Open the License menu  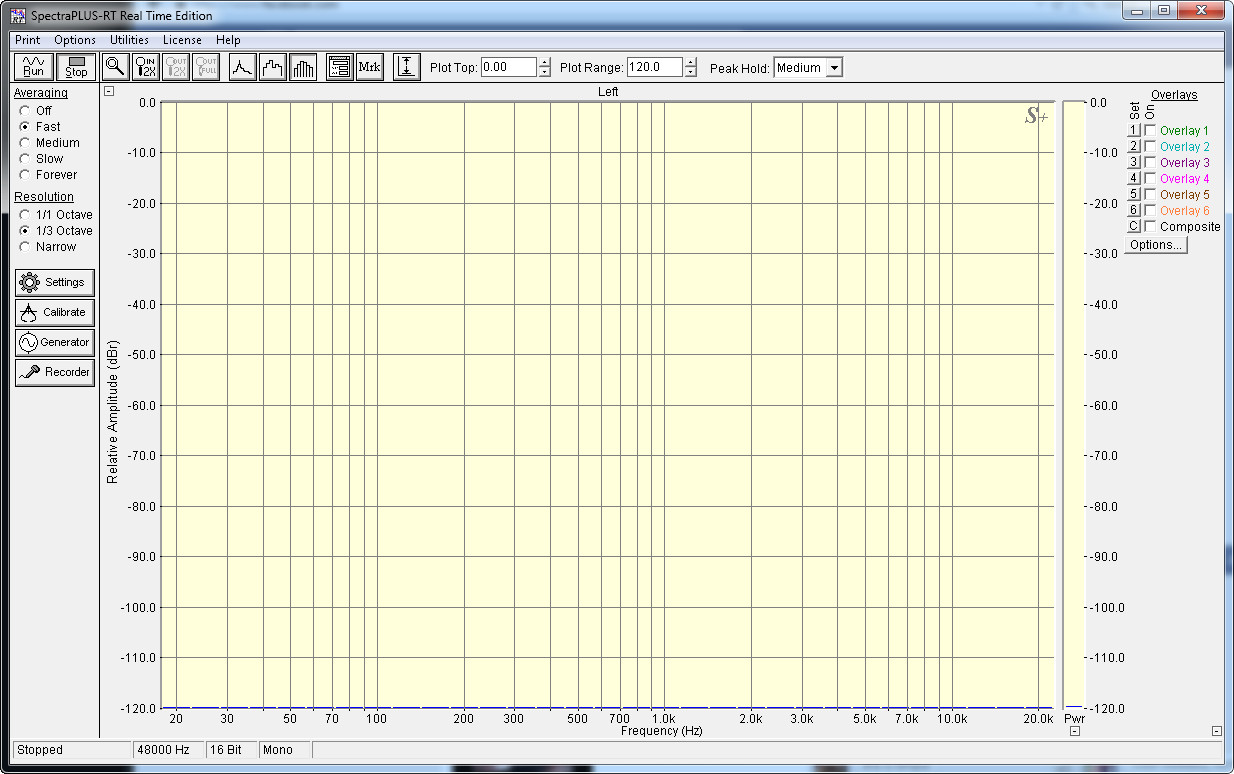click(x=182, y=40)
